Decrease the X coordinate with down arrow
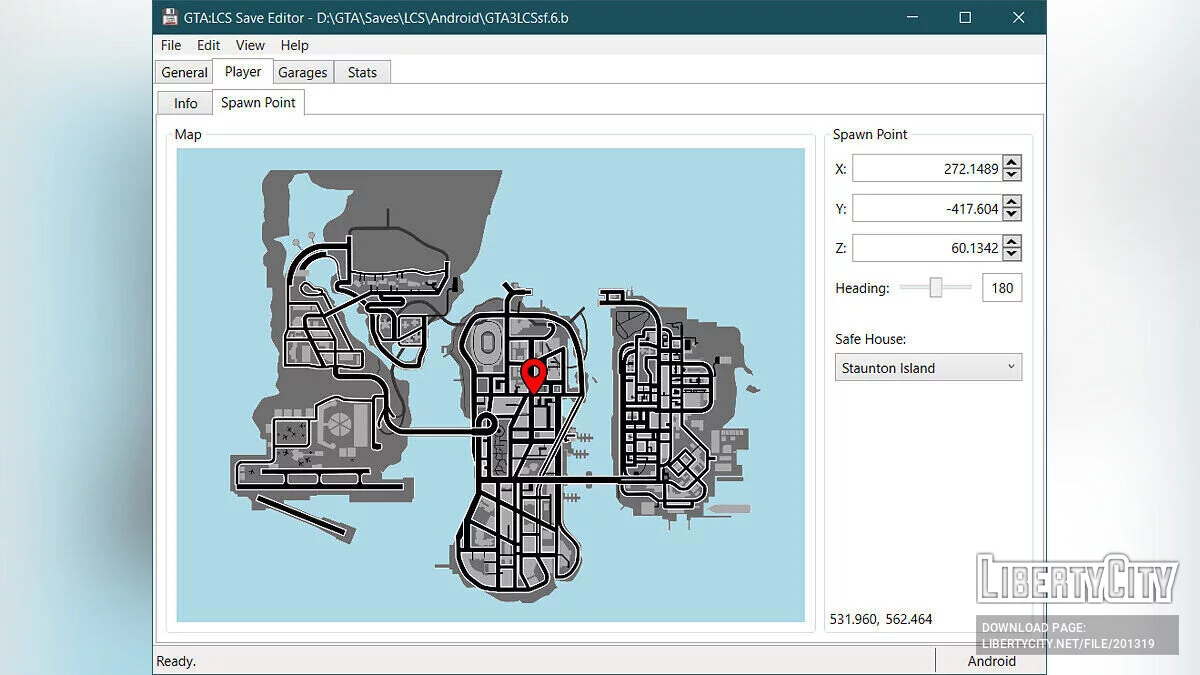Viewport: 1200px width, 675px height. pos(1012,175)
